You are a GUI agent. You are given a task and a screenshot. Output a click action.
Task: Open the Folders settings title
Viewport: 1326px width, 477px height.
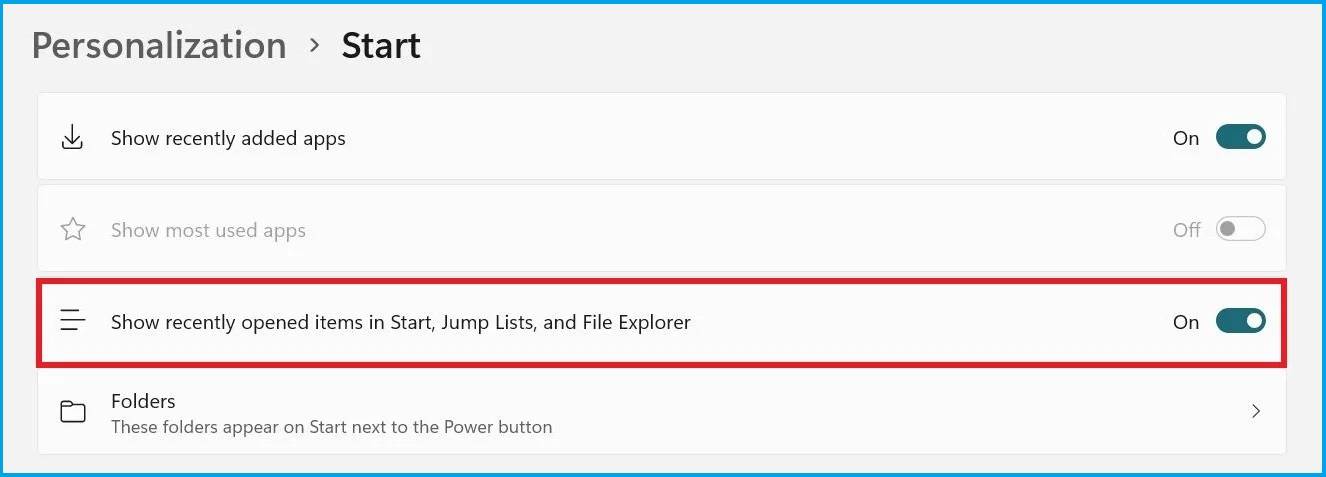point(143,401)
